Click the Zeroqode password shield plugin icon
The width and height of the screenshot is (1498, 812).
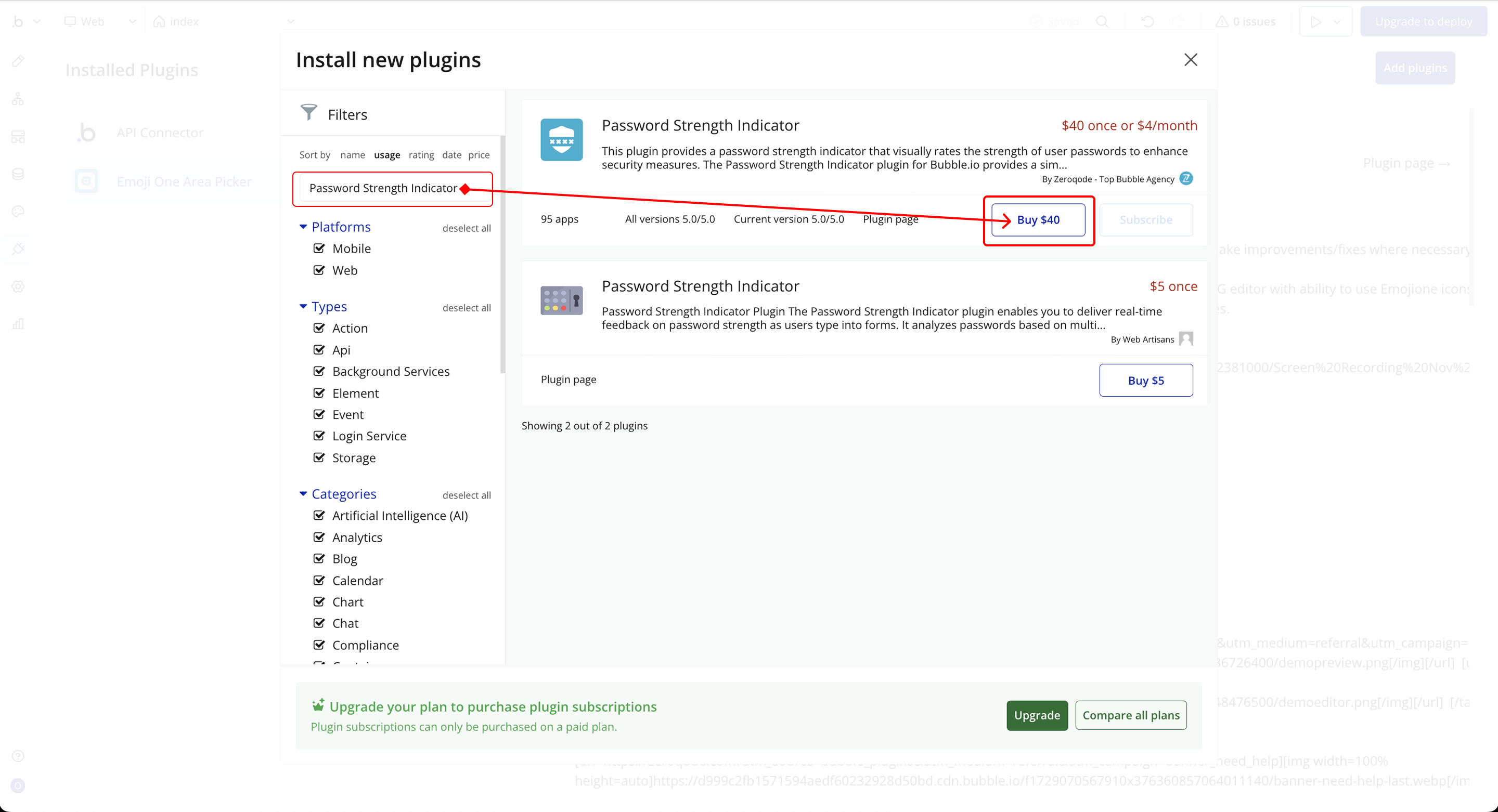coord(561,139)
